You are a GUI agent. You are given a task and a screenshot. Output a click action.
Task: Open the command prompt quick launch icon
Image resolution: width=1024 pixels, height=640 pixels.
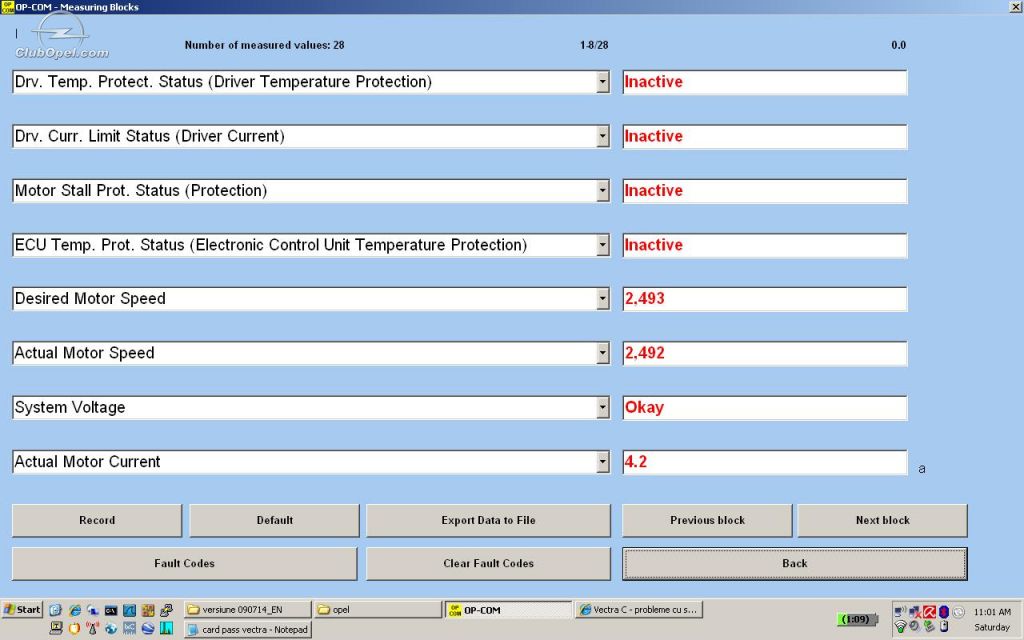coord(111,610)
